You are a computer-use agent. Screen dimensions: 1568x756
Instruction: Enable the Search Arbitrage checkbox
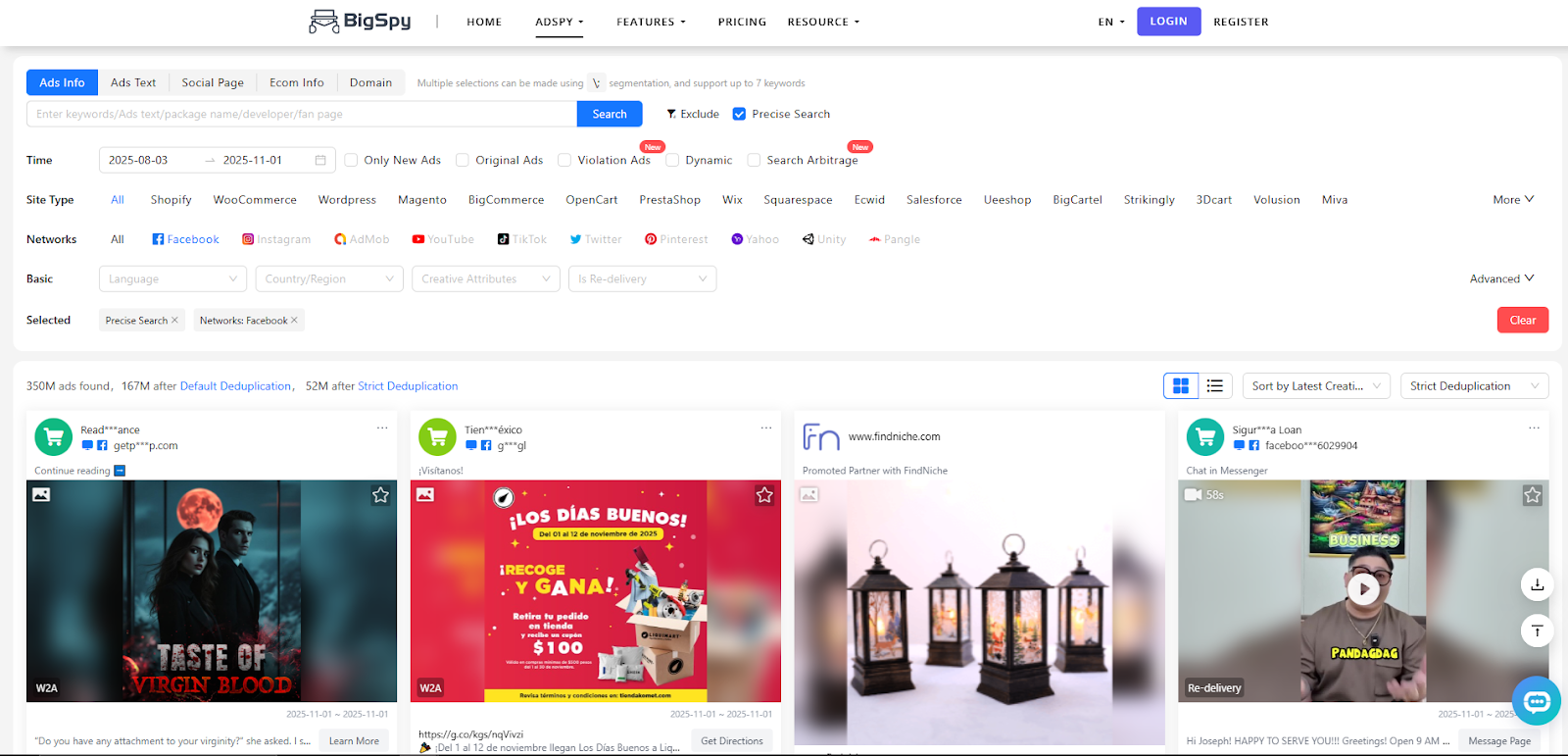pos(754,160)
